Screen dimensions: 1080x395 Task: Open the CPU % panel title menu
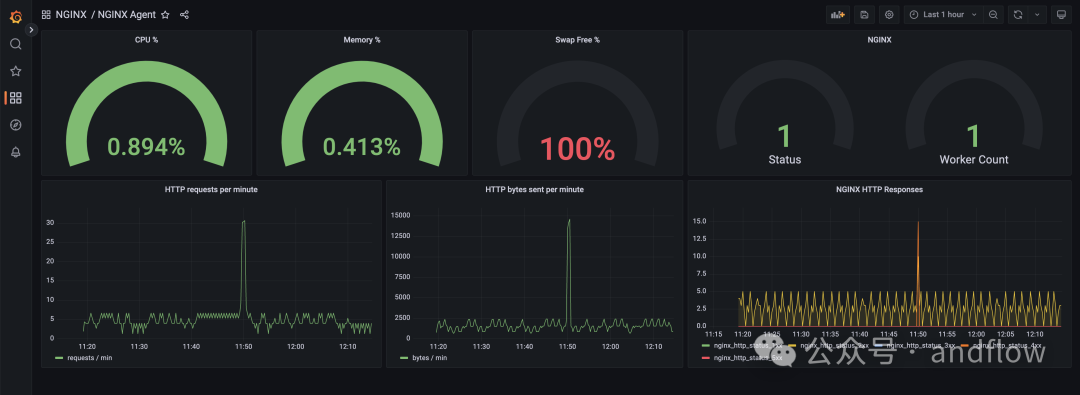[147, 40]
